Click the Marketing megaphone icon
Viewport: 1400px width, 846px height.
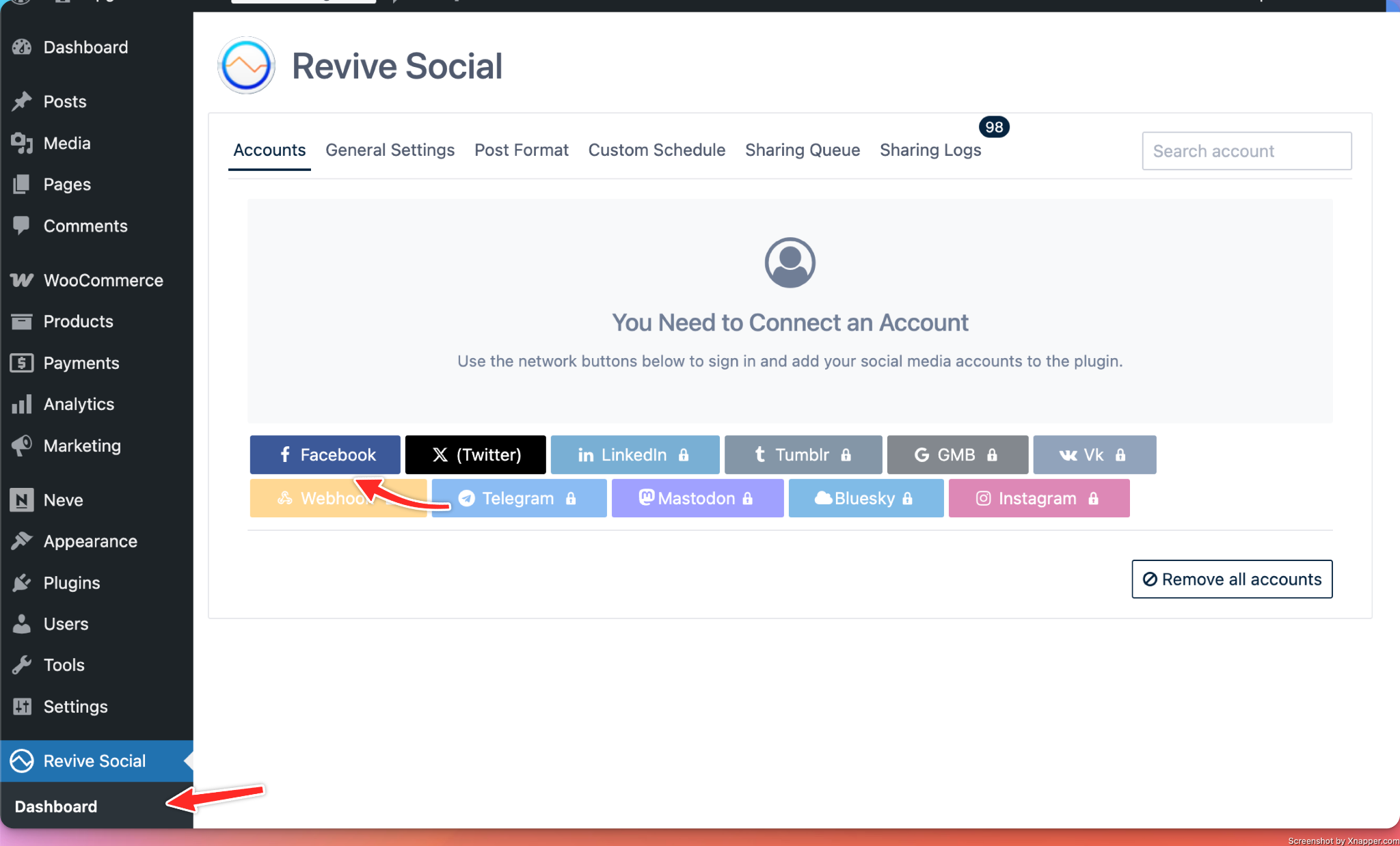(22, 446)
